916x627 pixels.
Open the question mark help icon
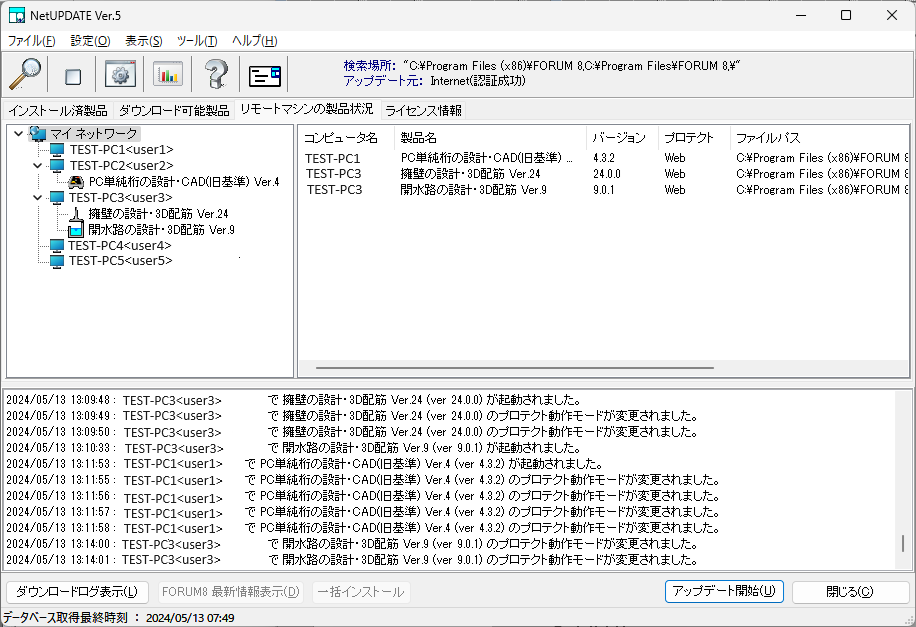(x=216, y=74)
